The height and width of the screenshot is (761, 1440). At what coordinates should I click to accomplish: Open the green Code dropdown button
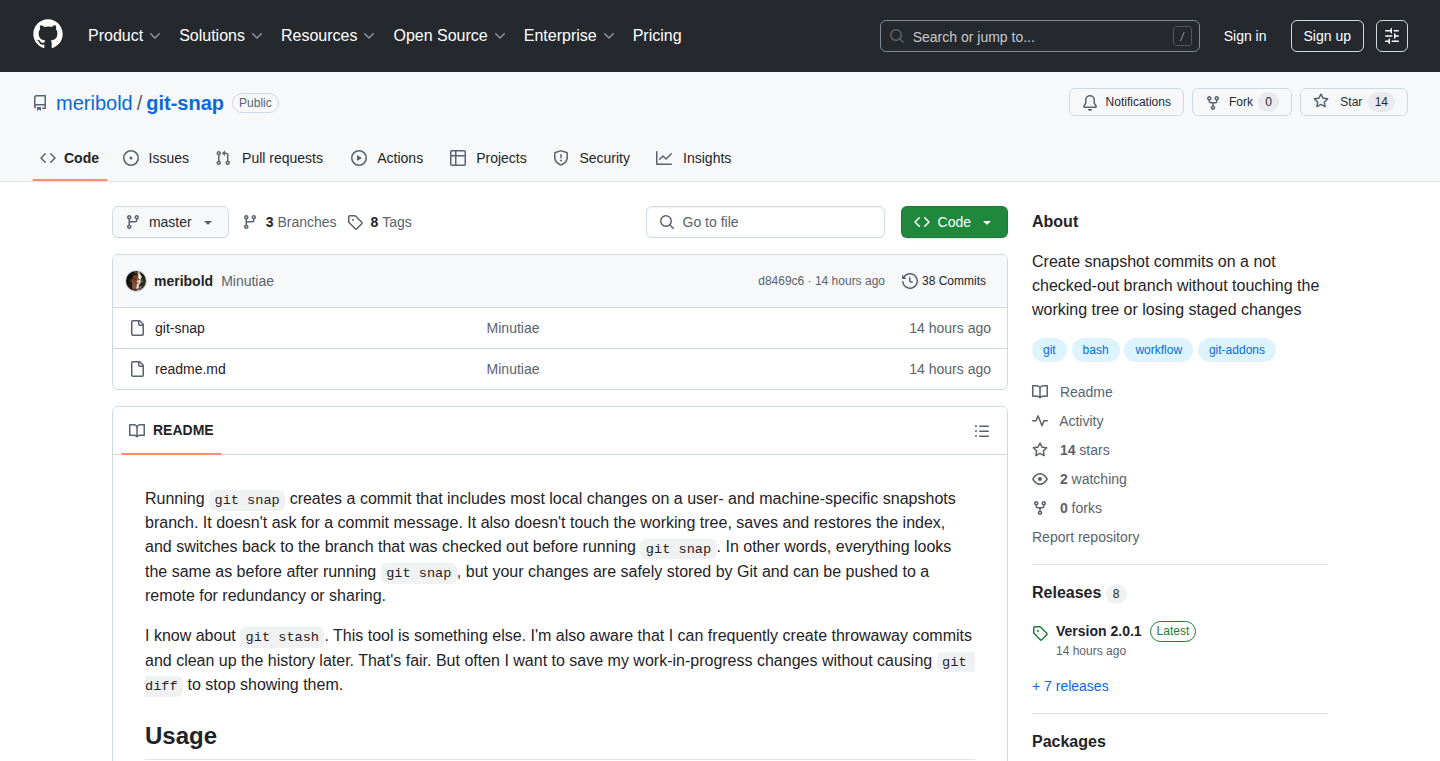[x=954, y=222]
